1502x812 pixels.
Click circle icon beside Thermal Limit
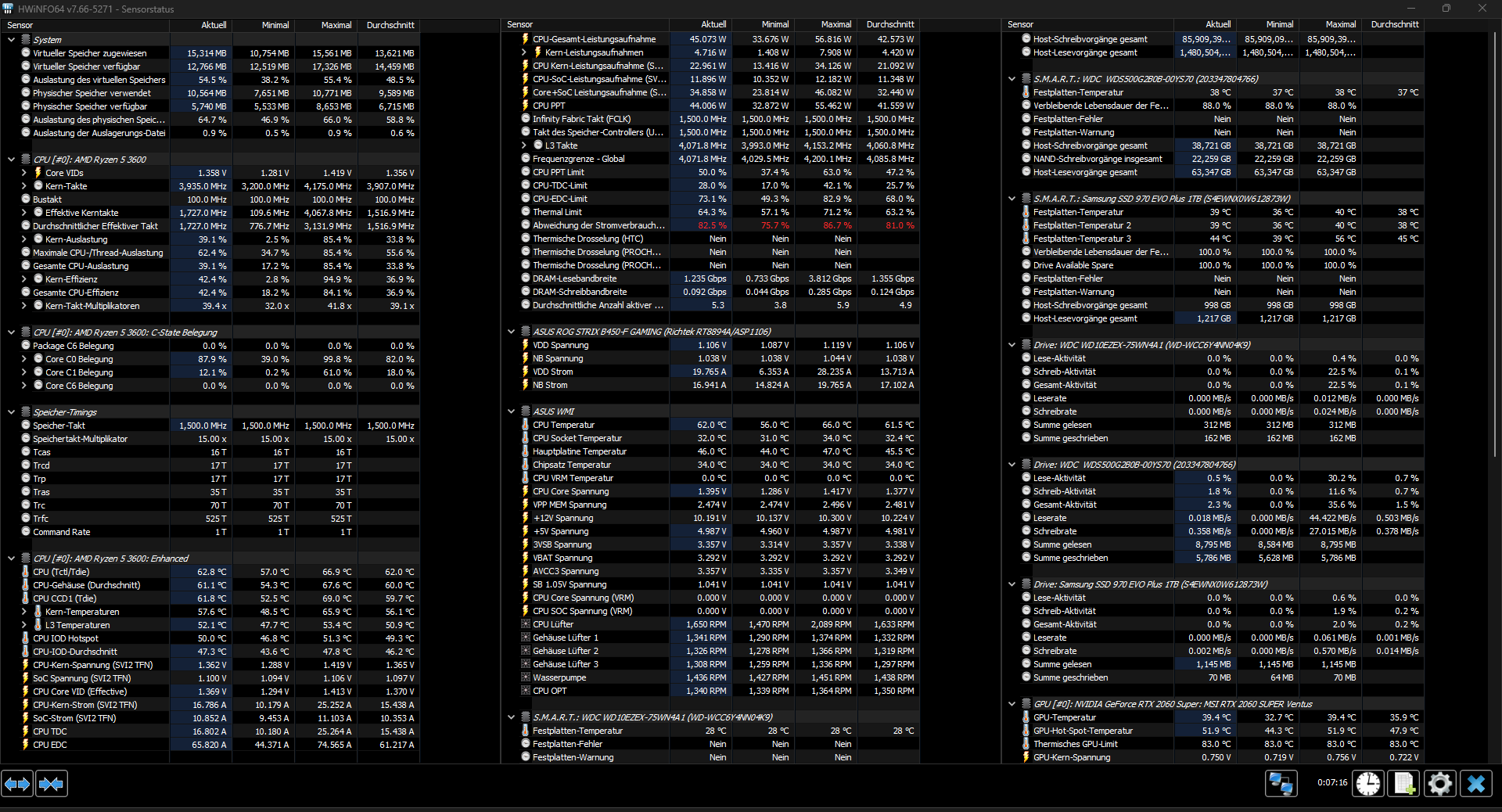[526, 212]
